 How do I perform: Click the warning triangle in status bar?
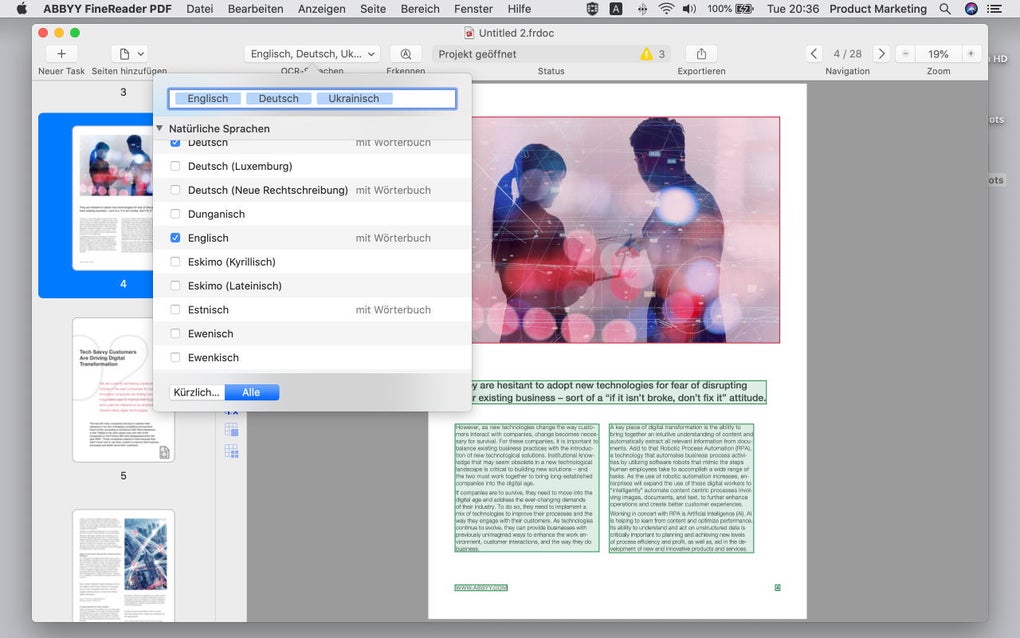pos(646,54)
